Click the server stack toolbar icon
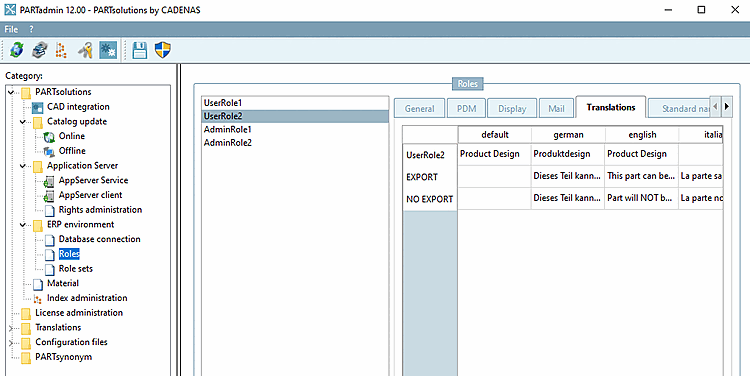Screen dimensions: 750x376 click(x=40, y=50)
